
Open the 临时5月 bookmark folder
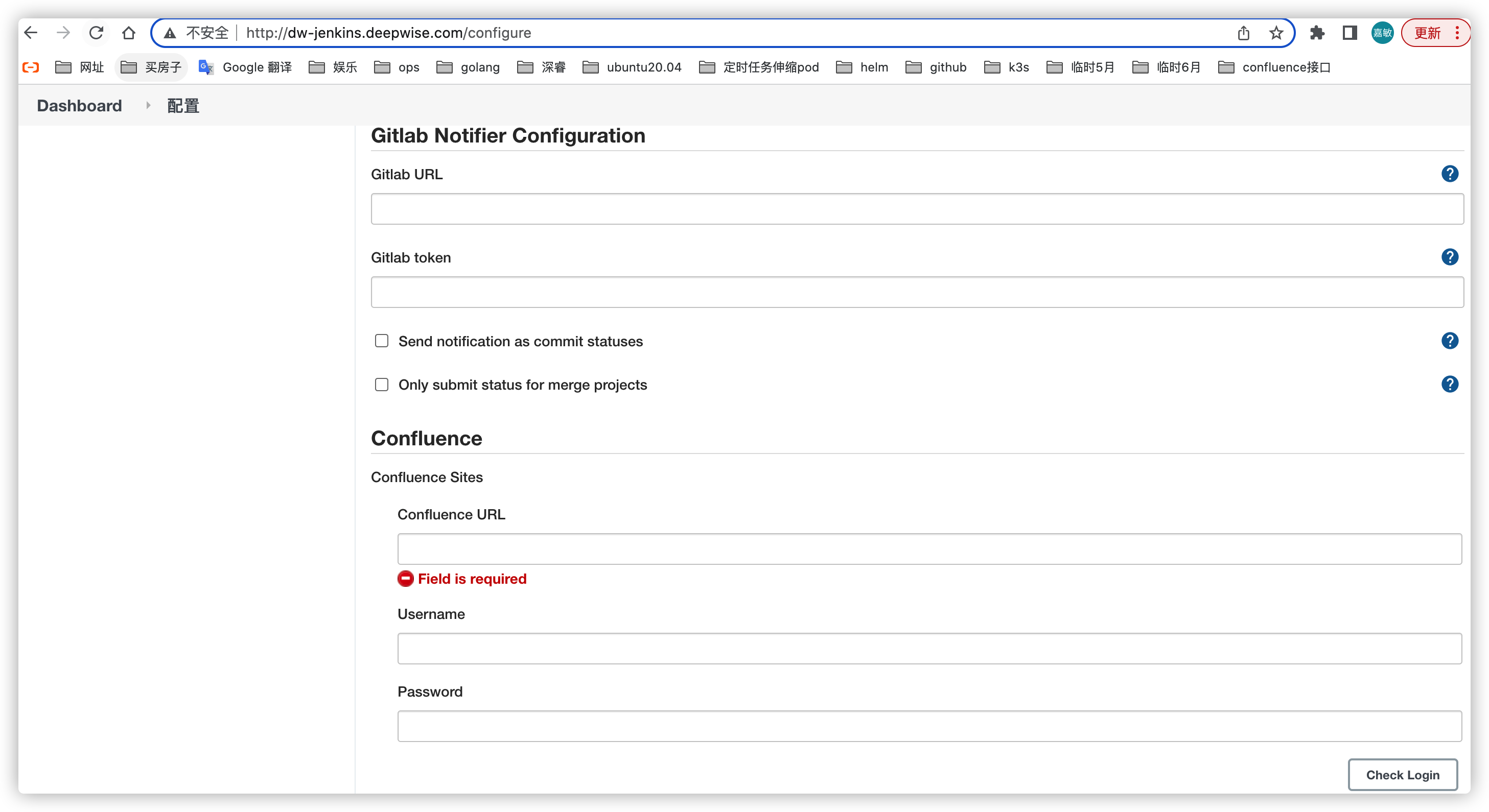[1080, 67]
